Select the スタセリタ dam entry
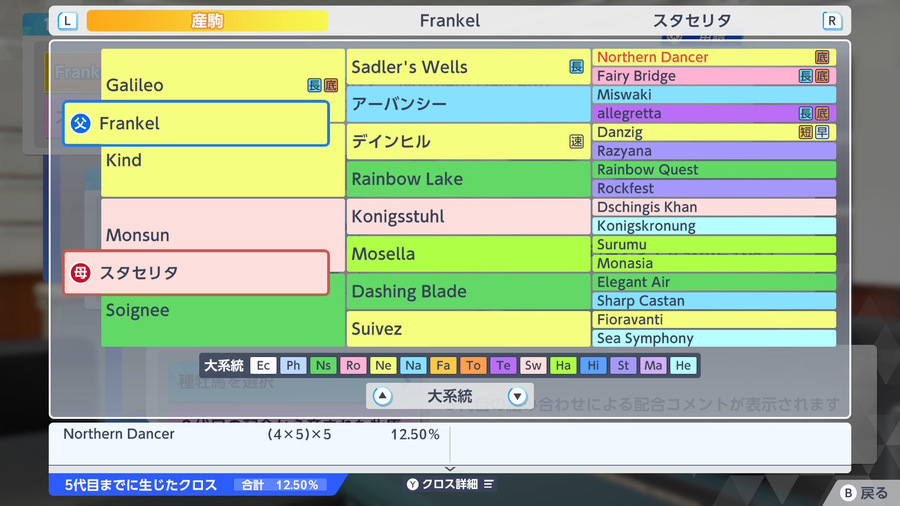The height and width of the screenshot is (506, 900). (196, 273)
